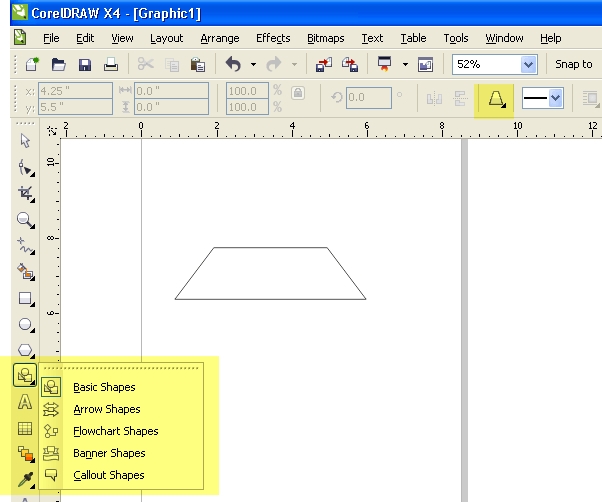
Task: Undo the last action
Action: pyautogui.click(x=233, y=64)
